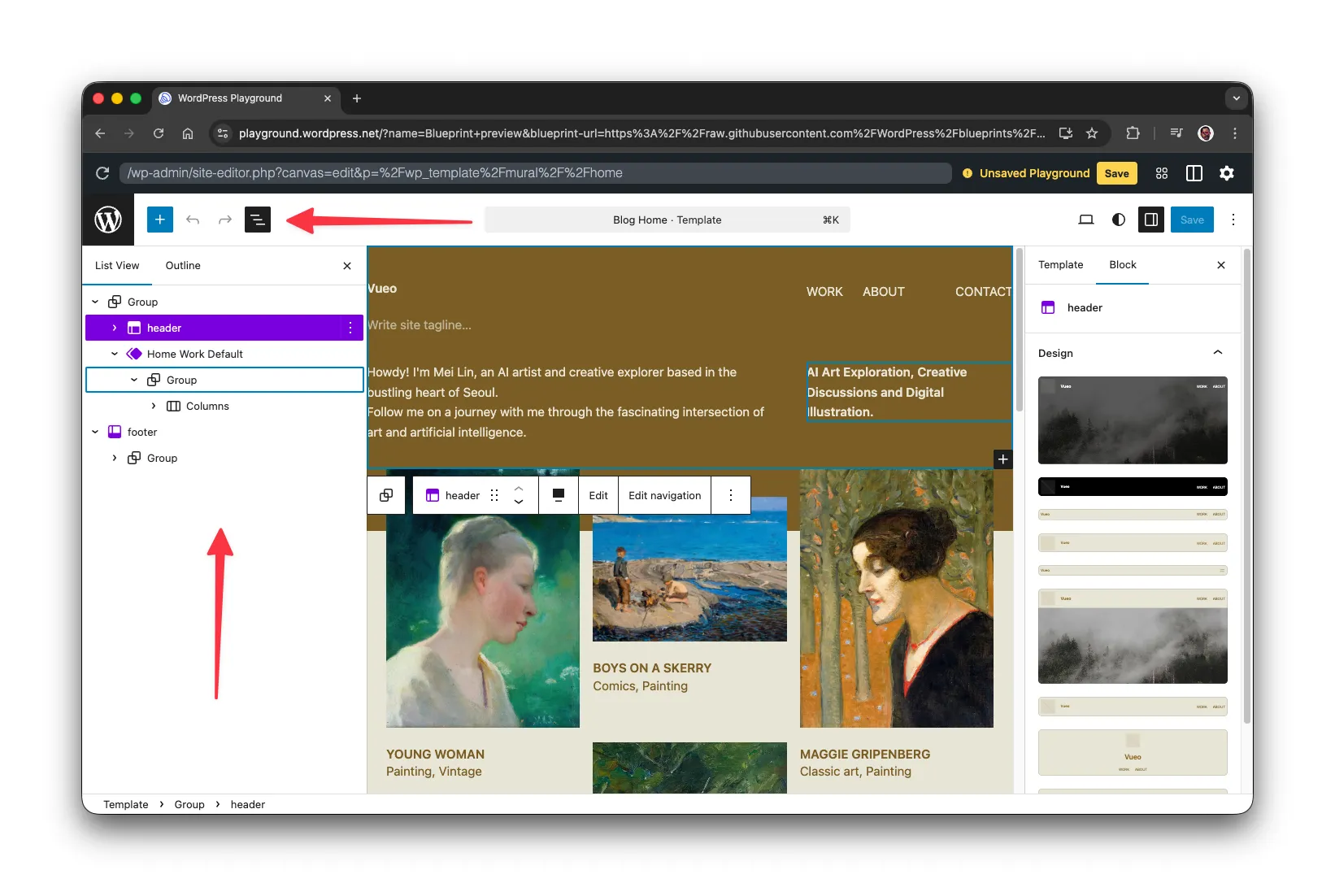Expand the Columns item in List View
The image size is (1335, 896).
point(153,406)
